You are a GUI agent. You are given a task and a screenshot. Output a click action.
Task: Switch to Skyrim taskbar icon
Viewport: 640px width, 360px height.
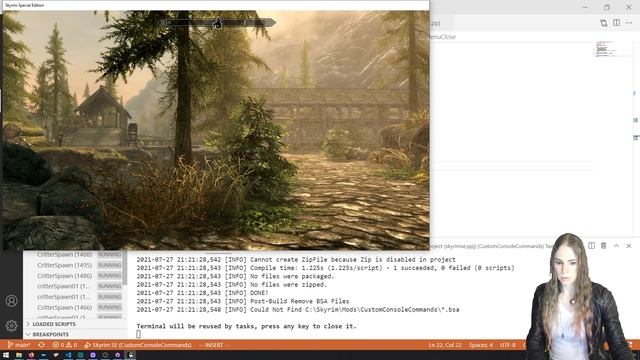(x=130, y=355)
